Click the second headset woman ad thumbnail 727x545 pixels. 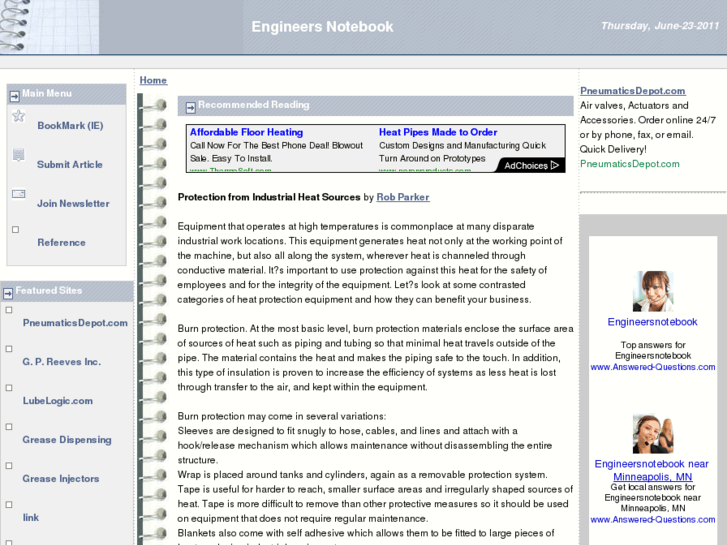653,433
